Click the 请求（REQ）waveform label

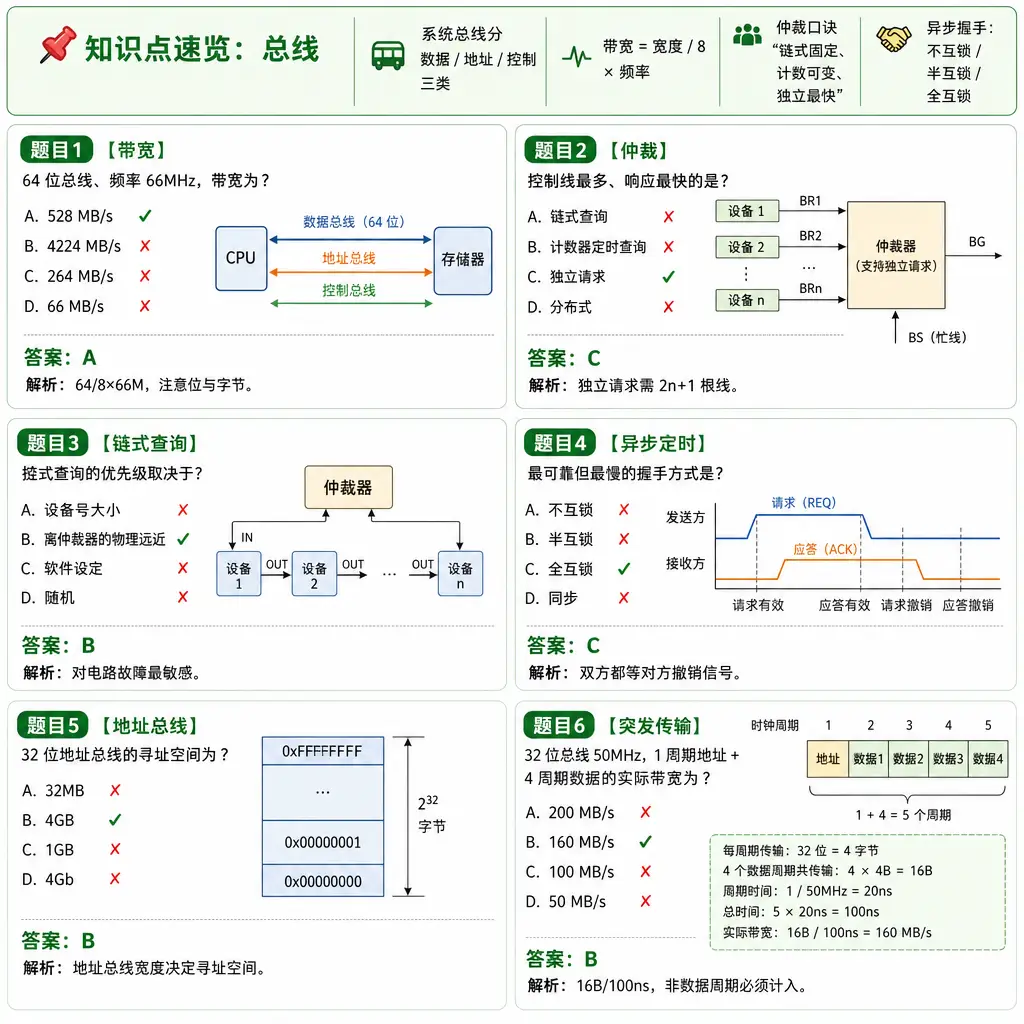point(803,502)
